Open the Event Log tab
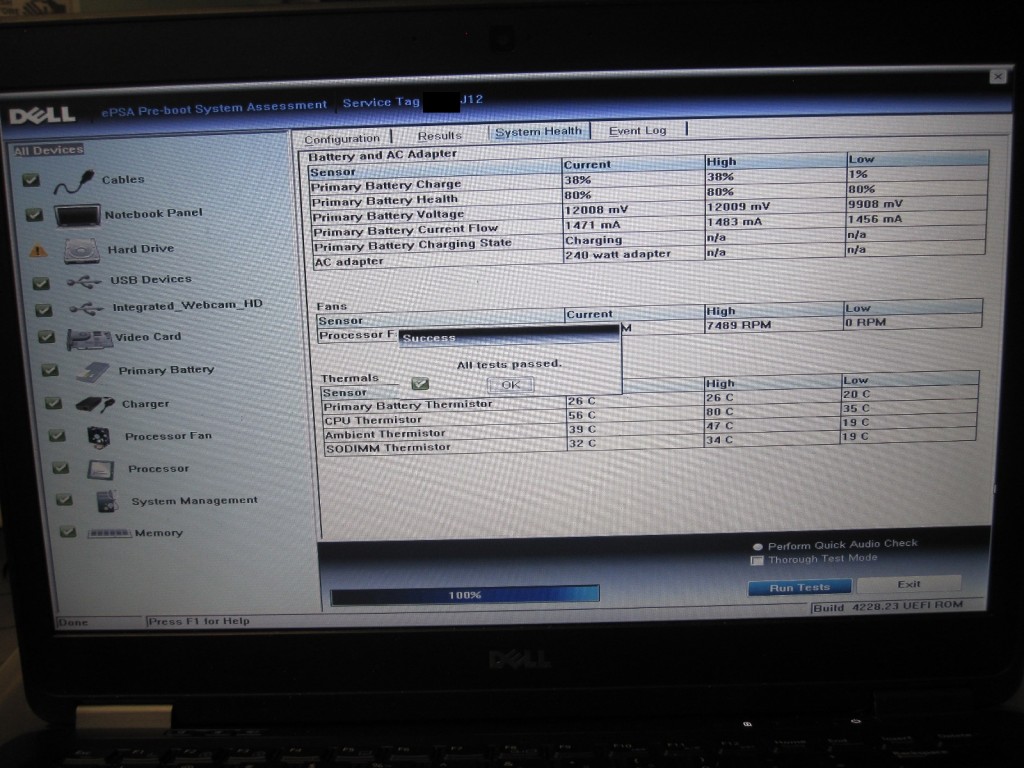 [637, 130]
